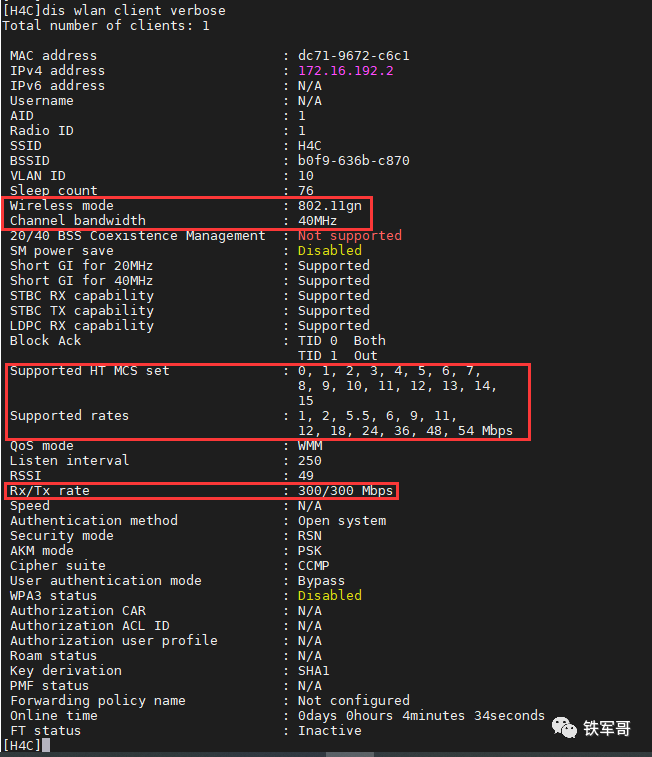This screenshot has height=757, width=652.
Task: Click the Supported rates label
Action: coord(69,416)
